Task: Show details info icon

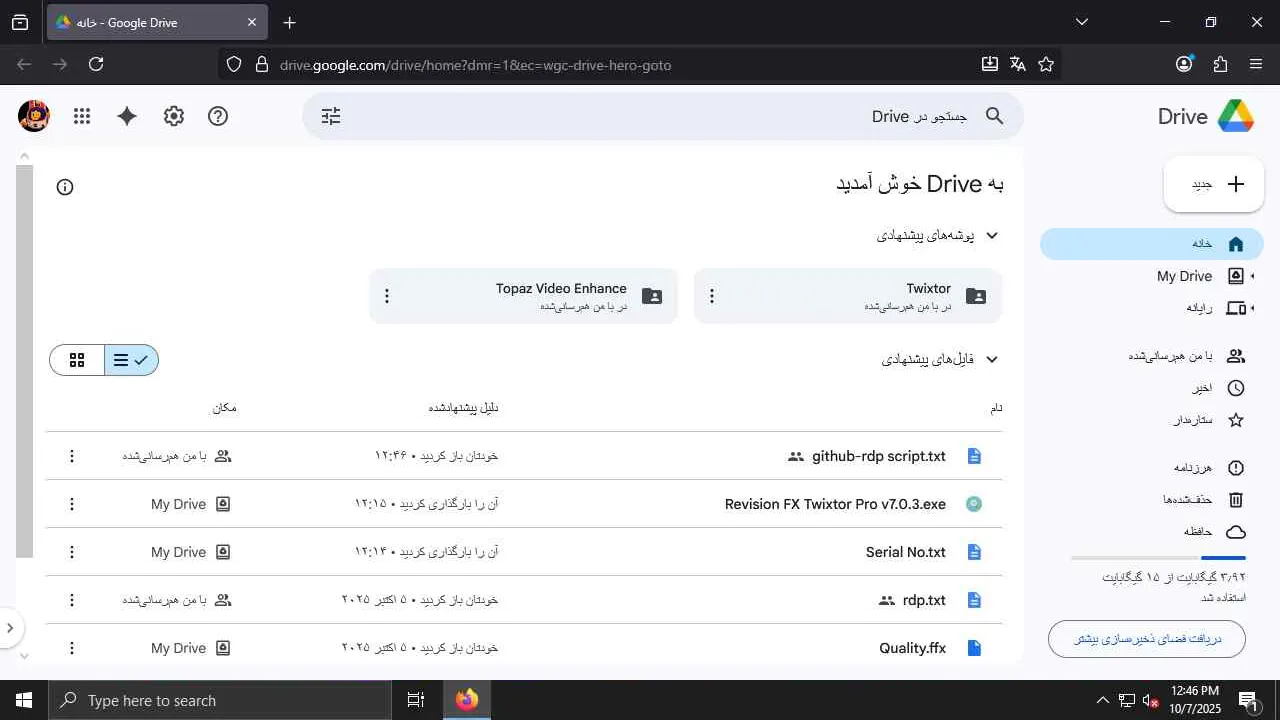Action: coord(65,187)
